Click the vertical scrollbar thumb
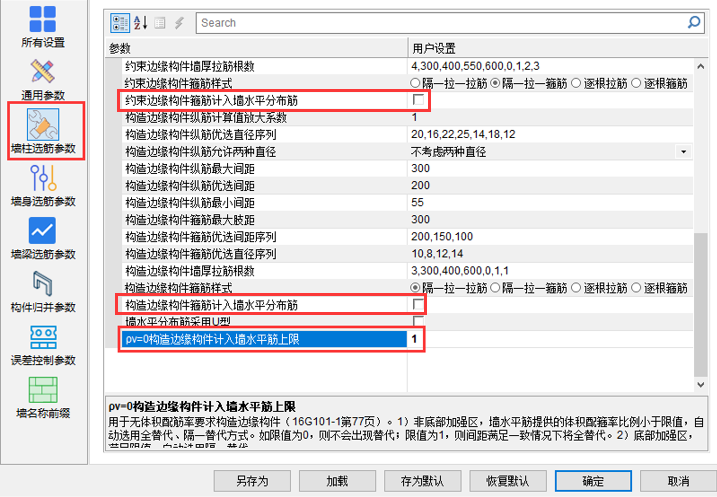The image size is (717, 497). 701,305
